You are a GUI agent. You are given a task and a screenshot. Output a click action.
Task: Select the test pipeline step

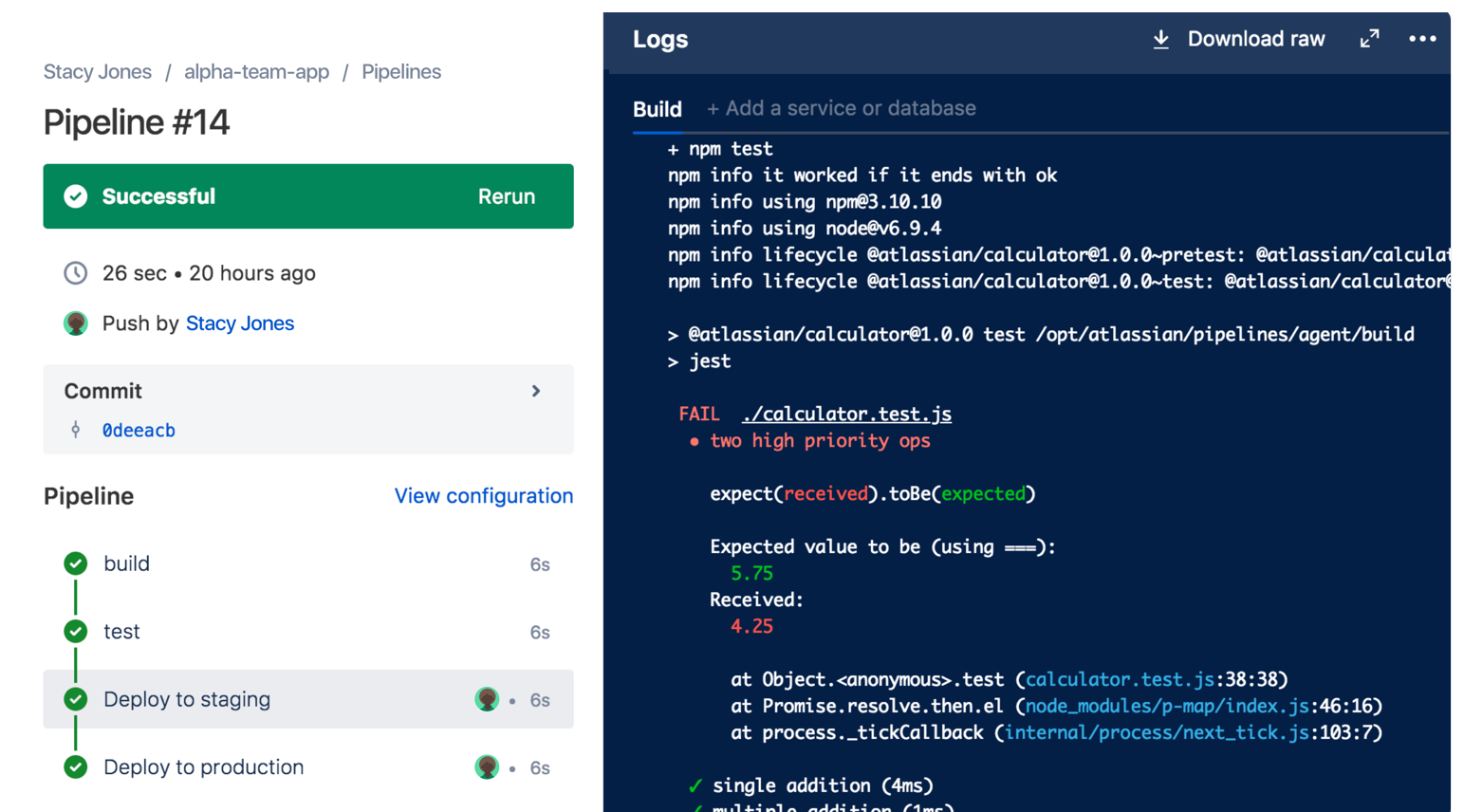(308, 632)
